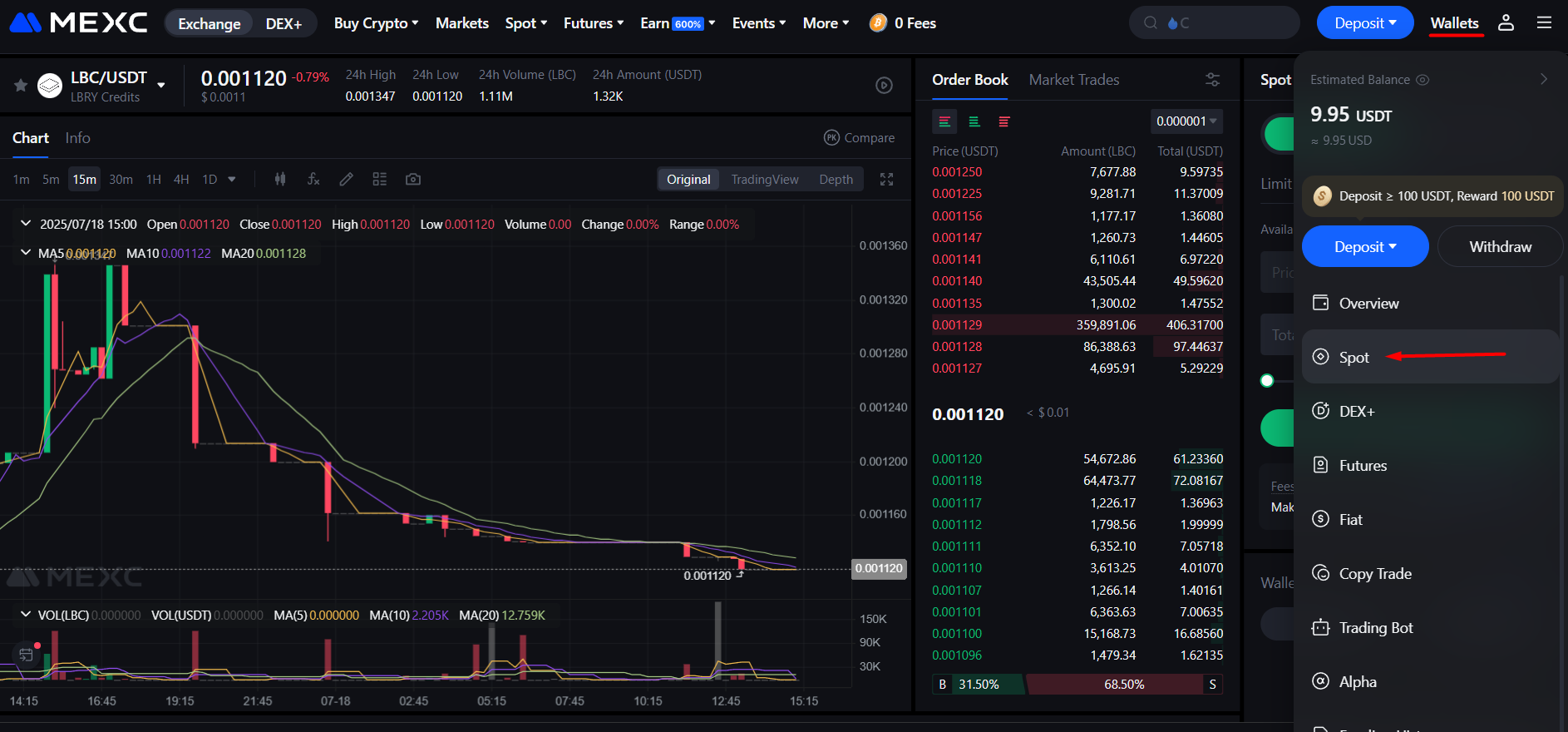Show combined buy and sell order book view
Viewport: 1568px width, 732px height.
pos(944,121)
